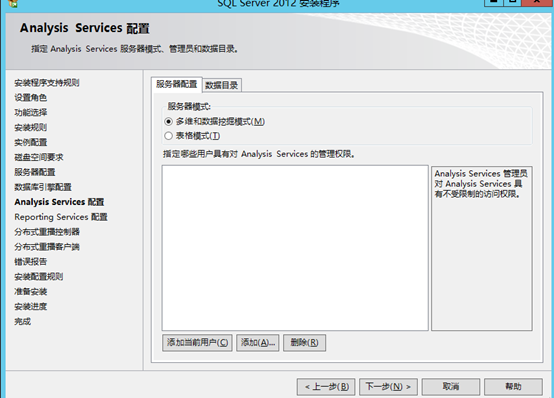Select 安装程序支持规则 step in sidebar
Image resolution: width=554 pixels, height=398 pixels.
[47, 83]
